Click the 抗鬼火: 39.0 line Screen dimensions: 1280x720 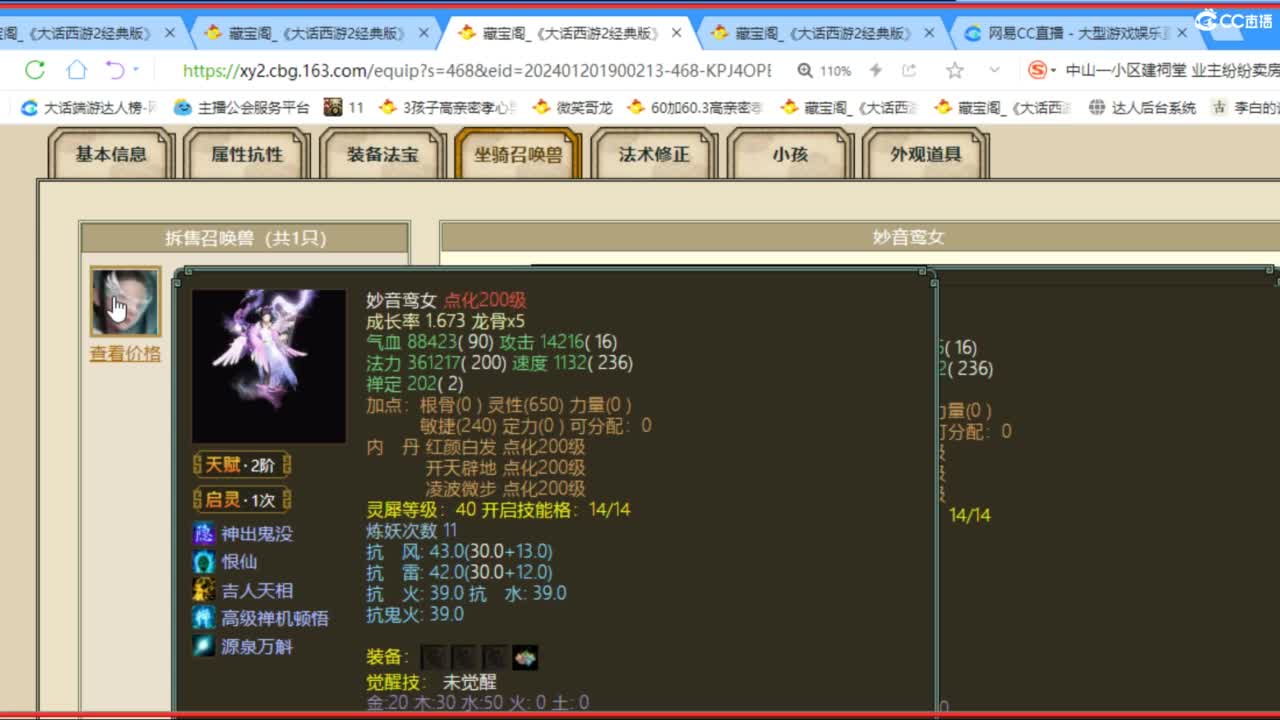(x=415, y=614)
